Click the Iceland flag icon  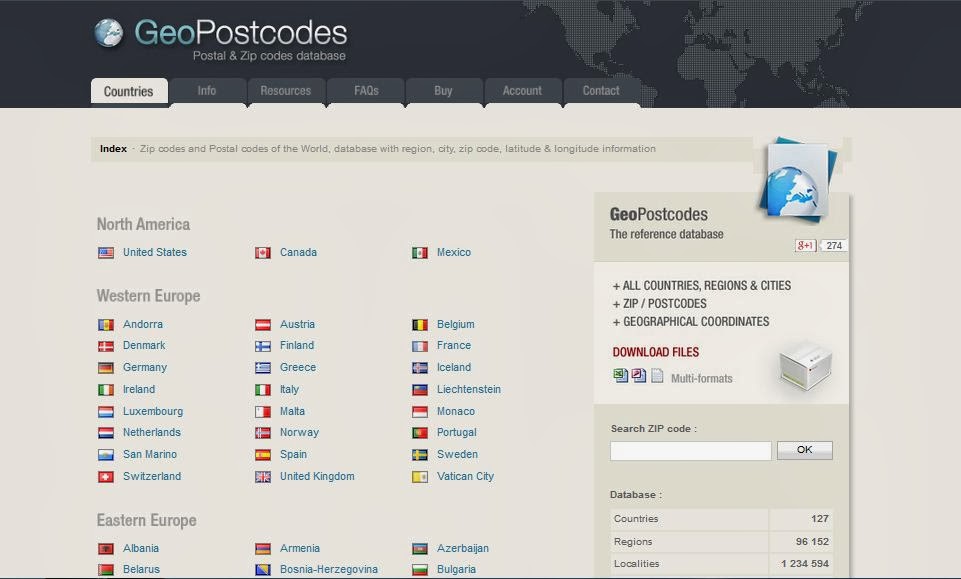[420, 368]
